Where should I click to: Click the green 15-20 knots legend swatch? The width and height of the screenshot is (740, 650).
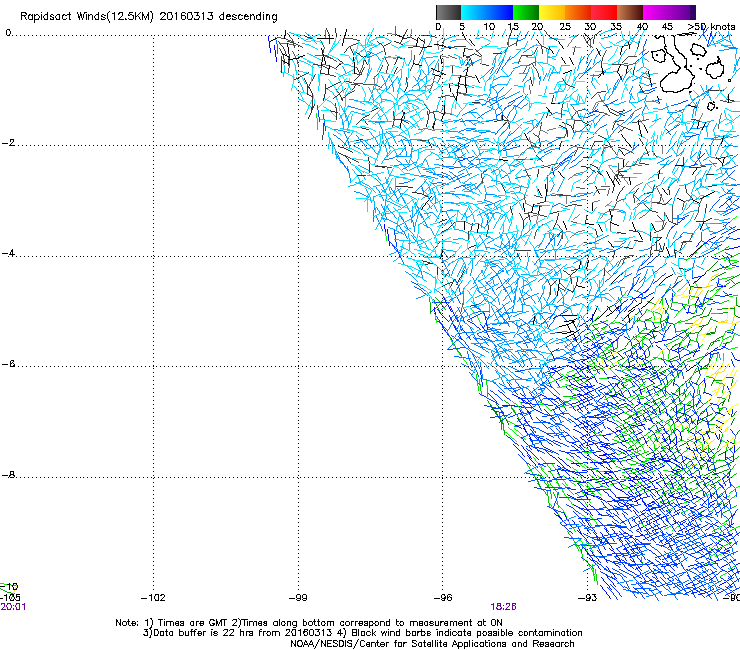[x=526, y=12]
